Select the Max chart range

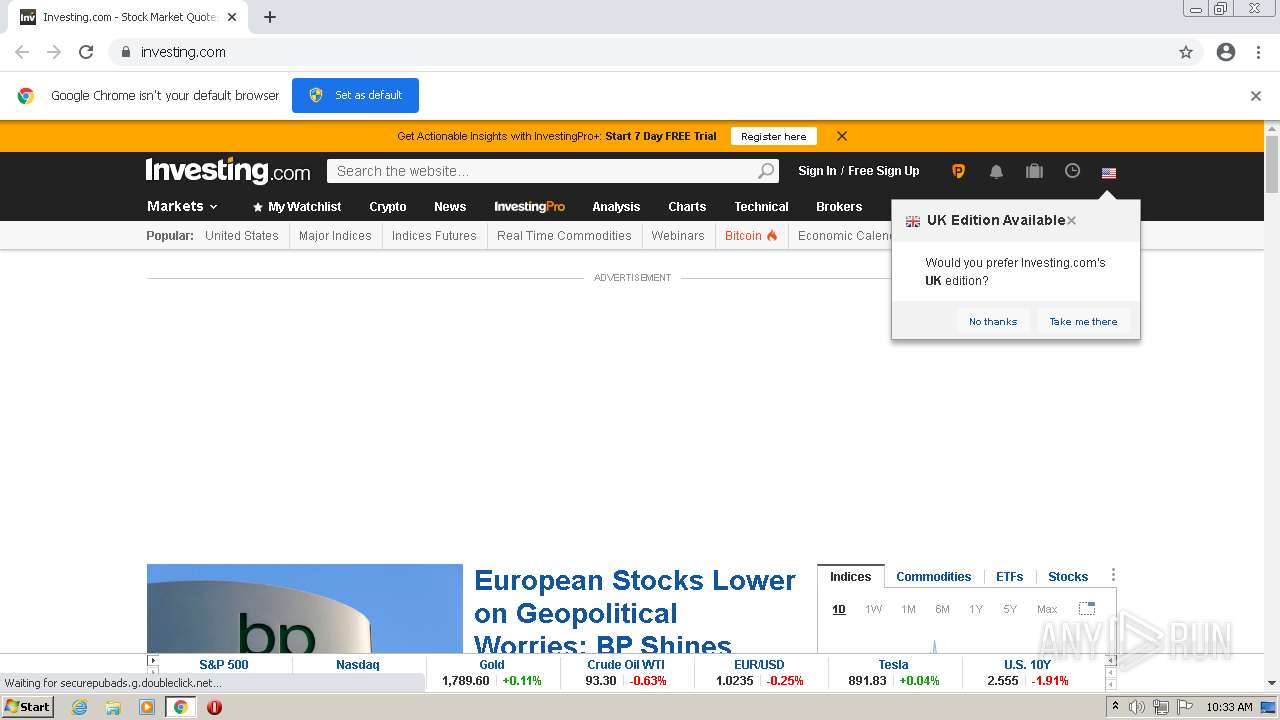coord(1047,609)
